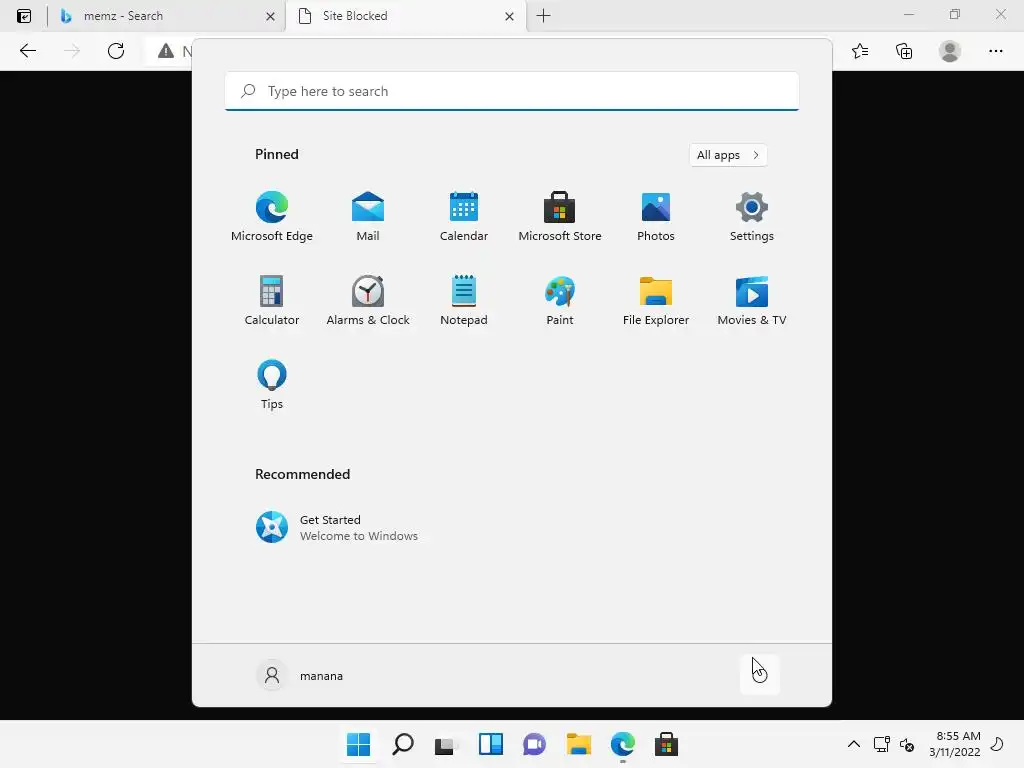The height and width of the screenshot is (768, 1024).
Task: Go back in Edge browser
Action: pyautogui.click(x=27, y=51)
